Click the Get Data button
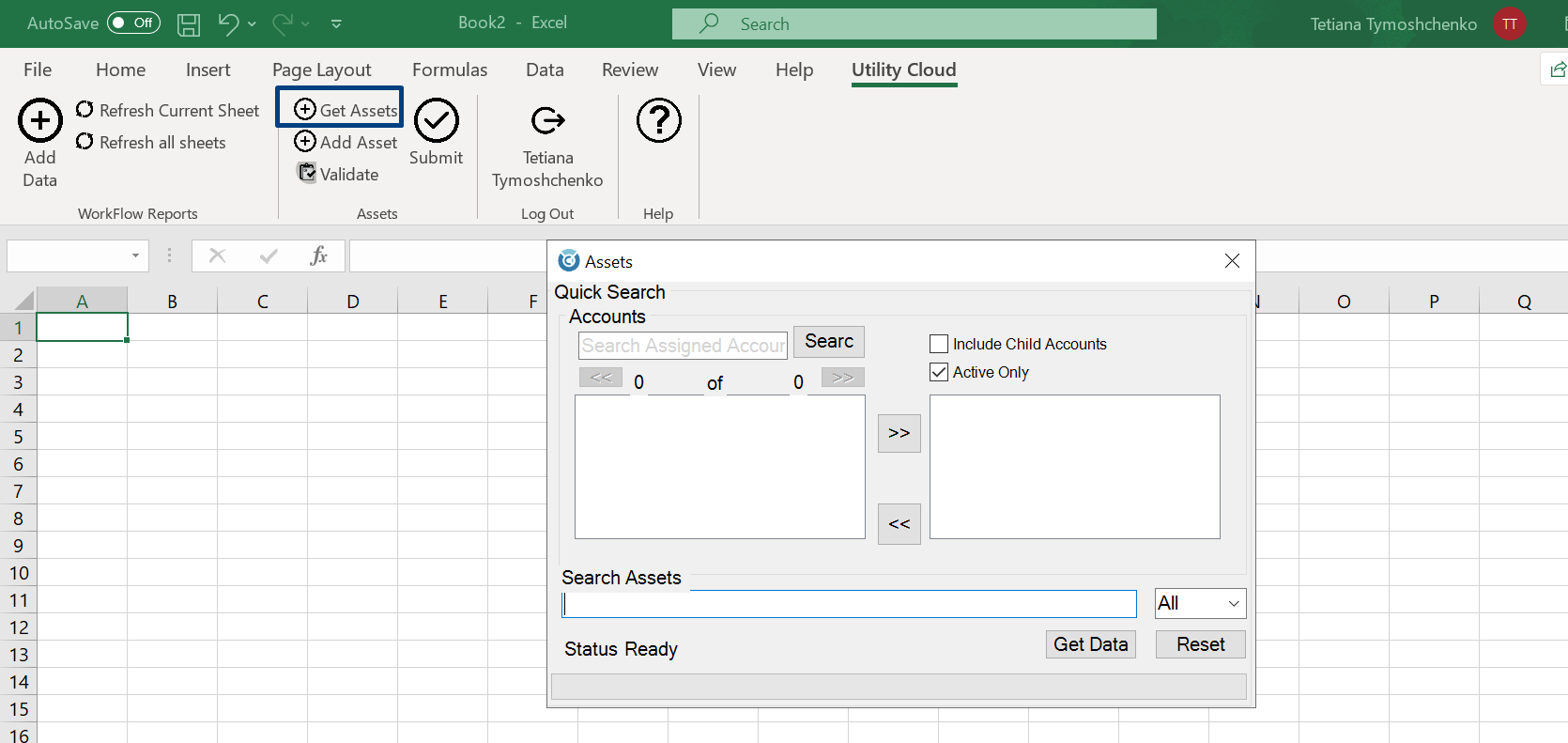1568x743 pixels. tap(1090, 644)
